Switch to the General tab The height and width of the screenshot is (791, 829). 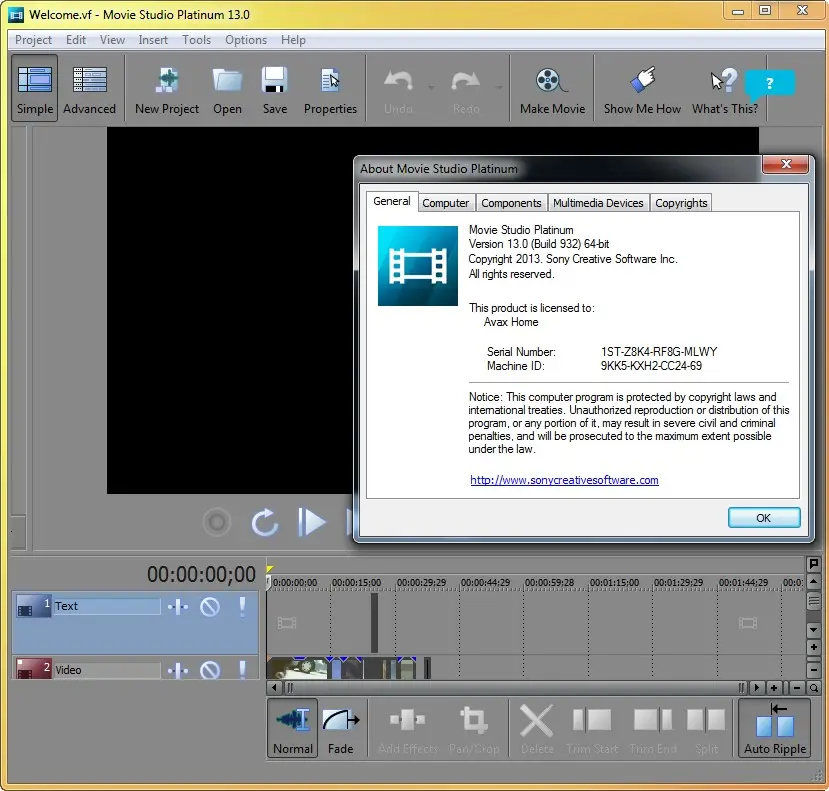point(392,201)
